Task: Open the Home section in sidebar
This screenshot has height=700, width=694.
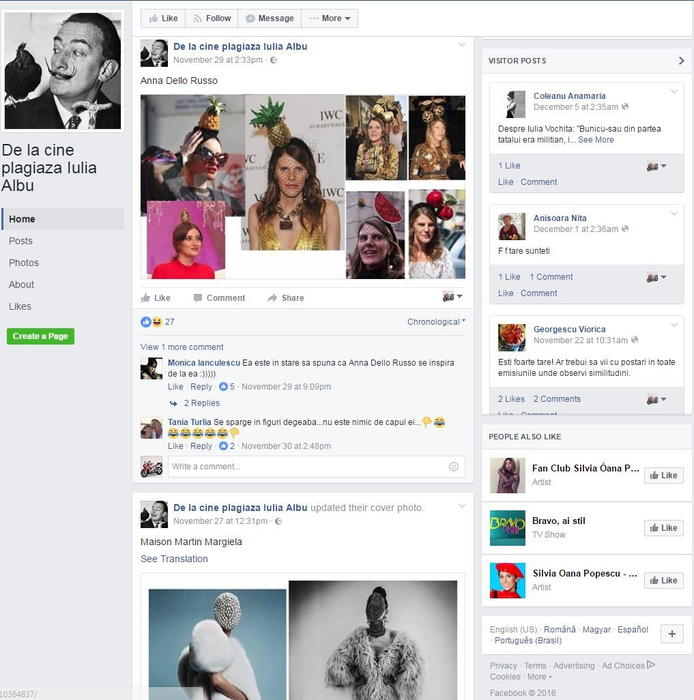Action: (x=63, y=219)
